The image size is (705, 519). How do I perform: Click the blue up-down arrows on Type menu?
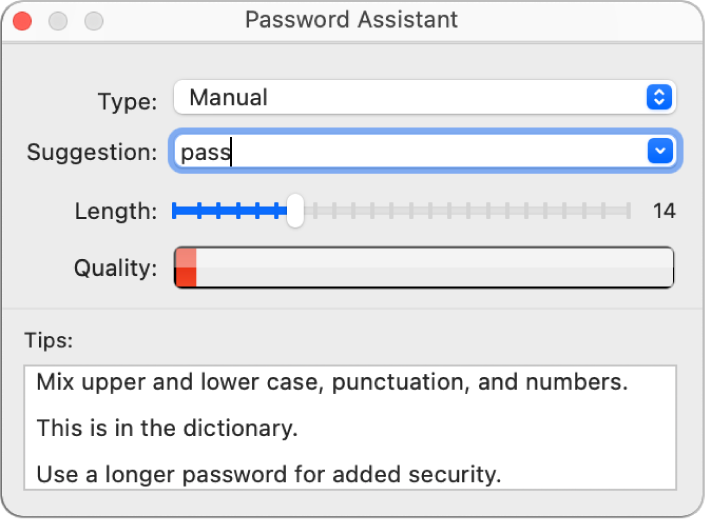coord(657,98)
